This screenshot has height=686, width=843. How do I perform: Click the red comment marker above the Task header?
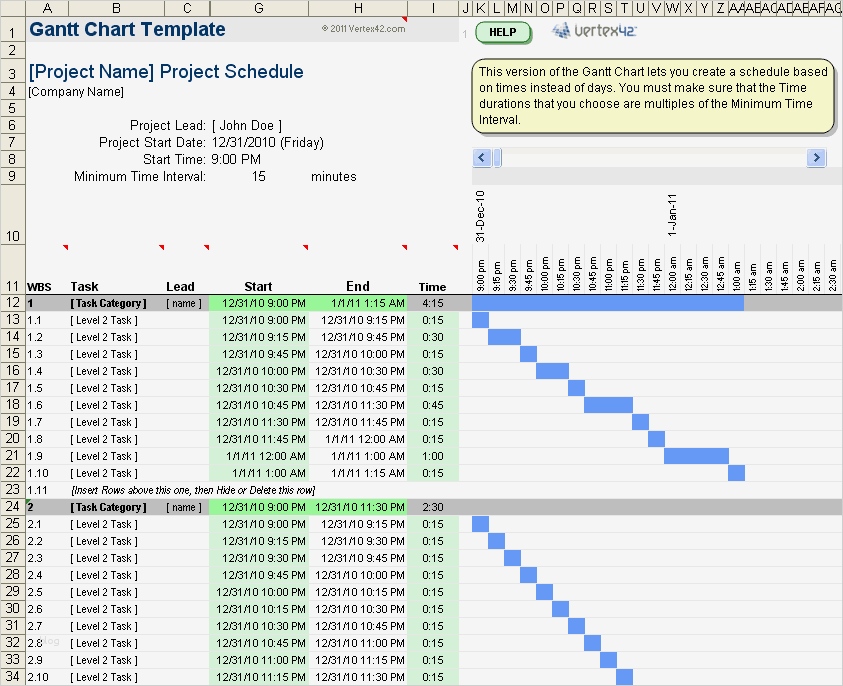[160, 245]
